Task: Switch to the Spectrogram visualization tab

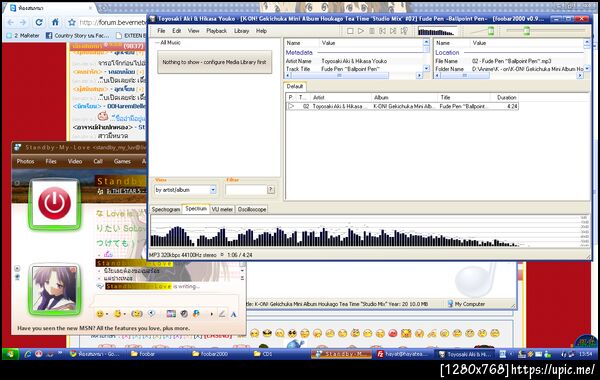Action: click(166, 209)
